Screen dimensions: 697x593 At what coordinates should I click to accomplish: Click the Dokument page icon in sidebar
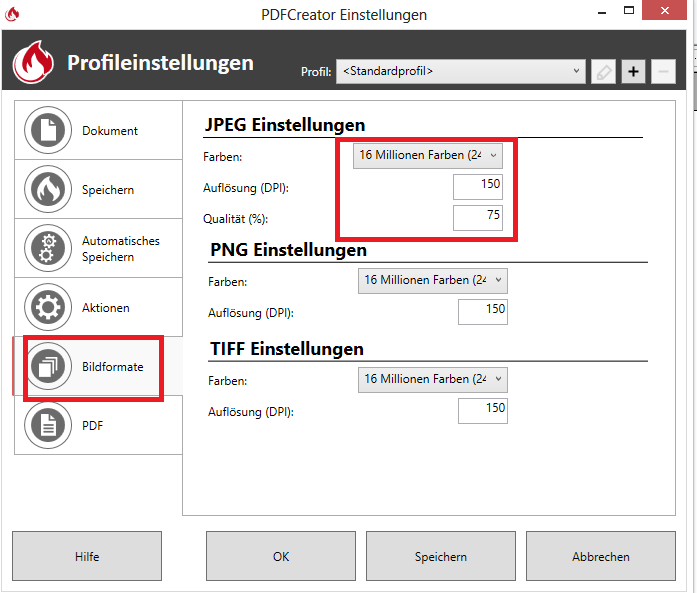pos(48,131)
